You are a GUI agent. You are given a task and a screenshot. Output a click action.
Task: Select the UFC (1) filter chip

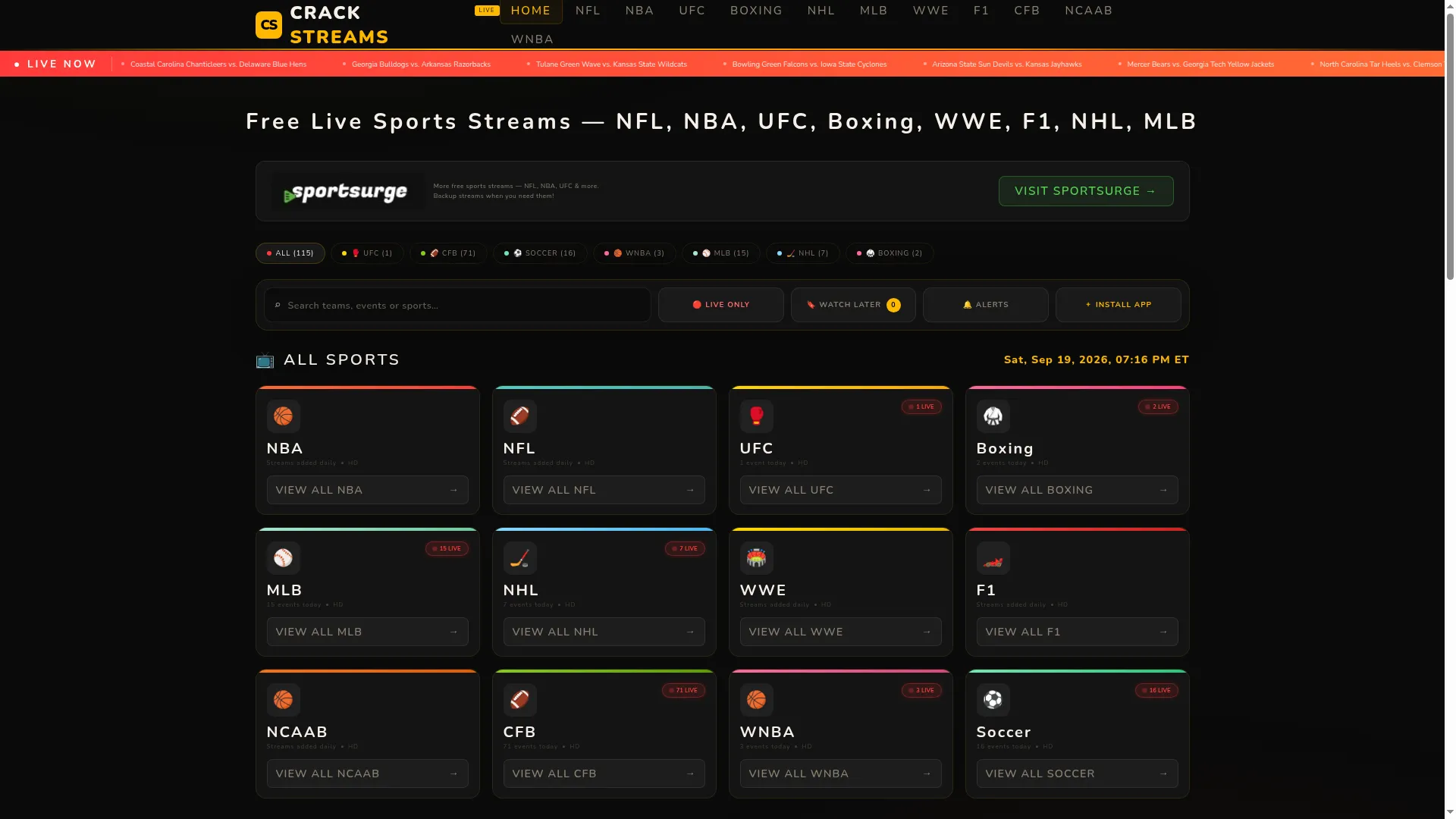pyautogui.click(x=367, y=253)
